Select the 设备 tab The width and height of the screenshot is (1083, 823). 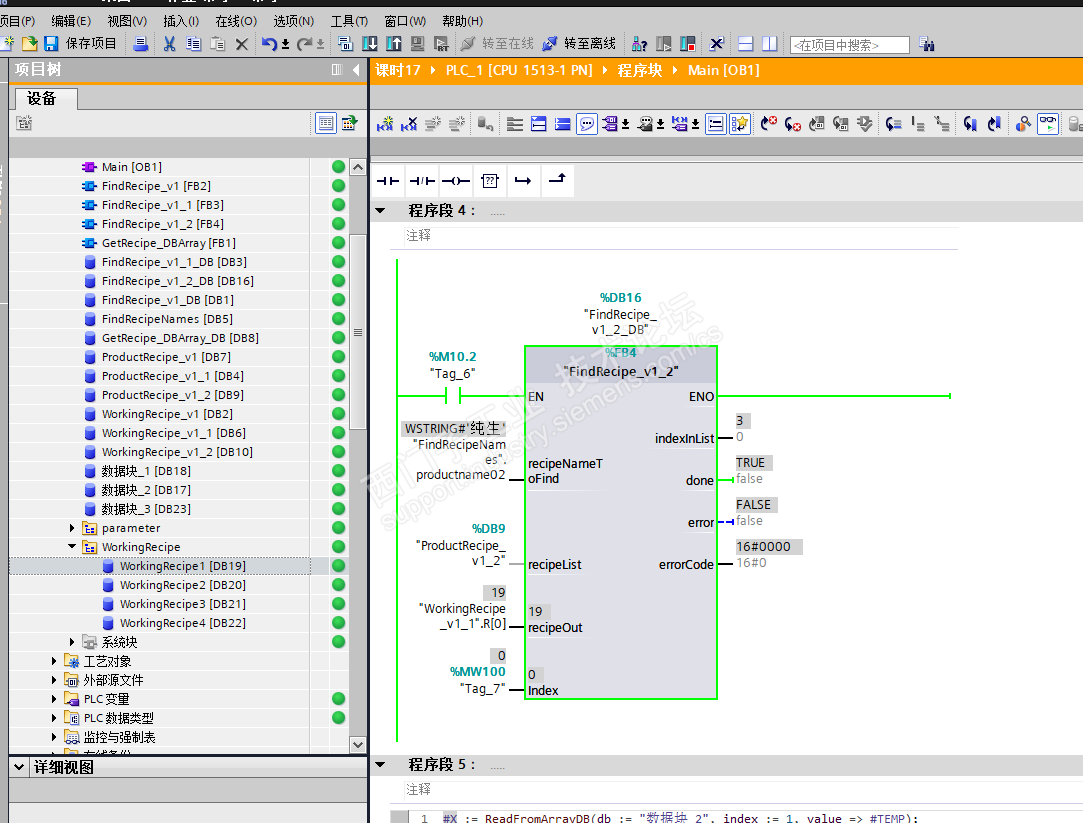tap(42, 98)
